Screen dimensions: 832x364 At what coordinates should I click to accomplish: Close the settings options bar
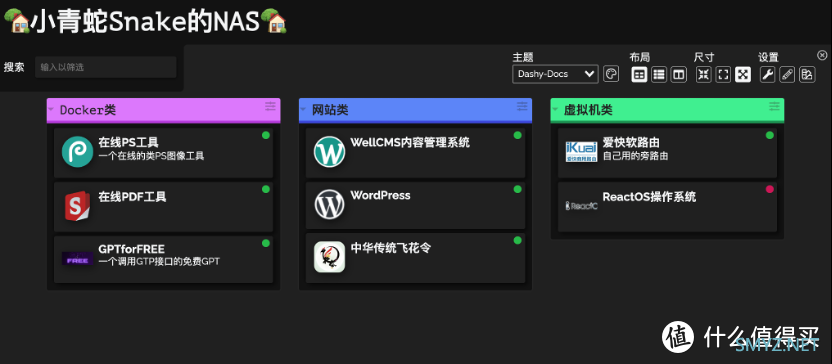[822, 55]
